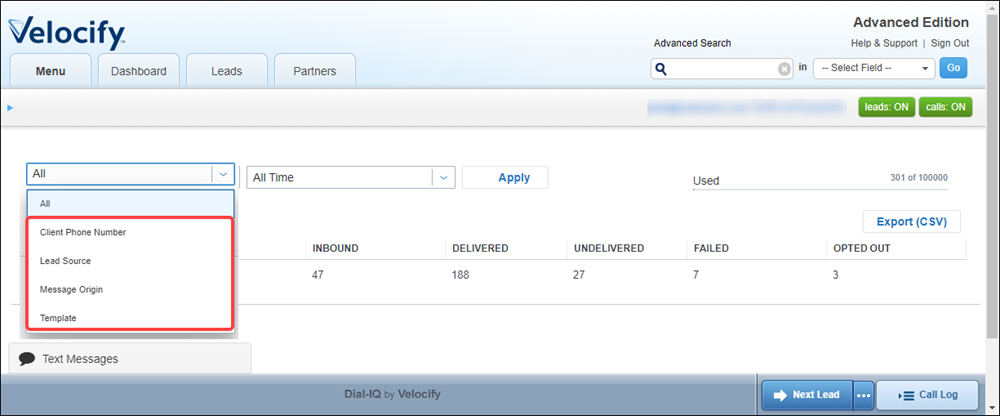Open the Menu tab
Viewport: 1000px width, 416px height.
[x=50, y=71]
